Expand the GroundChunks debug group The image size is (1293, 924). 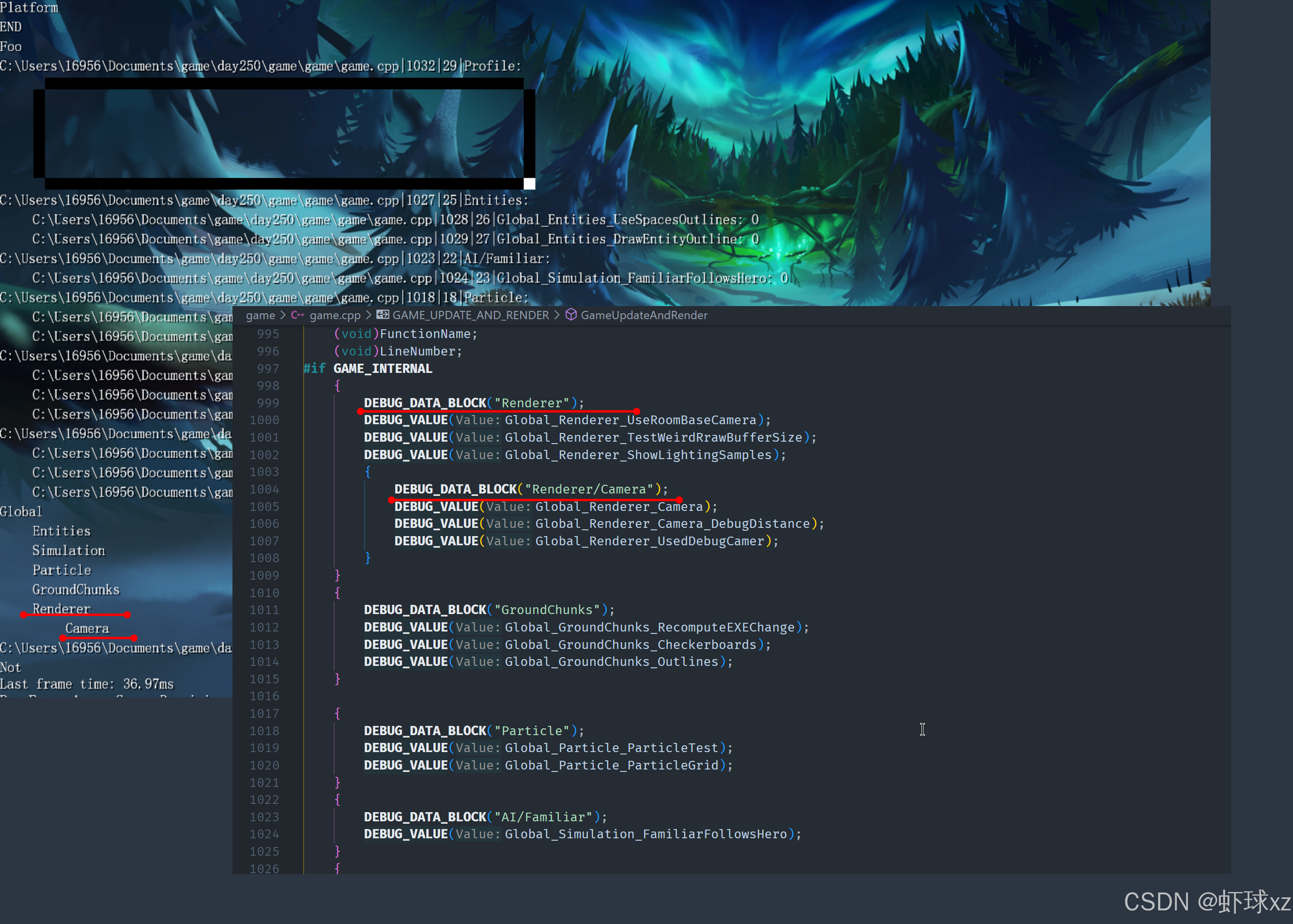[x=76, y=589]
